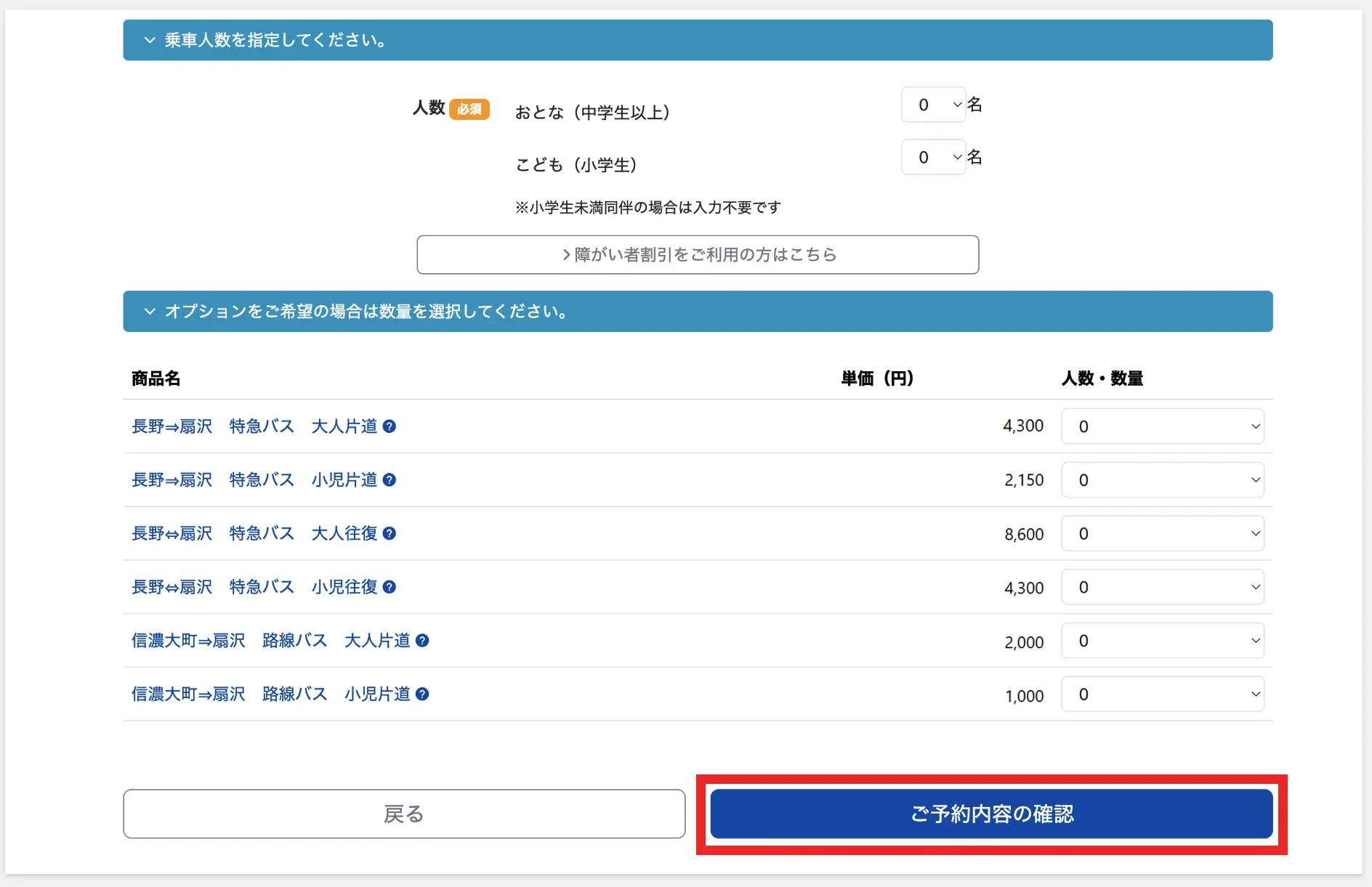The height and width of the screenshot is (887, 1372).
Task: Choose quantity for 長野⇔扇沢 小児往復 ticket
Action: click(1162, 587)
